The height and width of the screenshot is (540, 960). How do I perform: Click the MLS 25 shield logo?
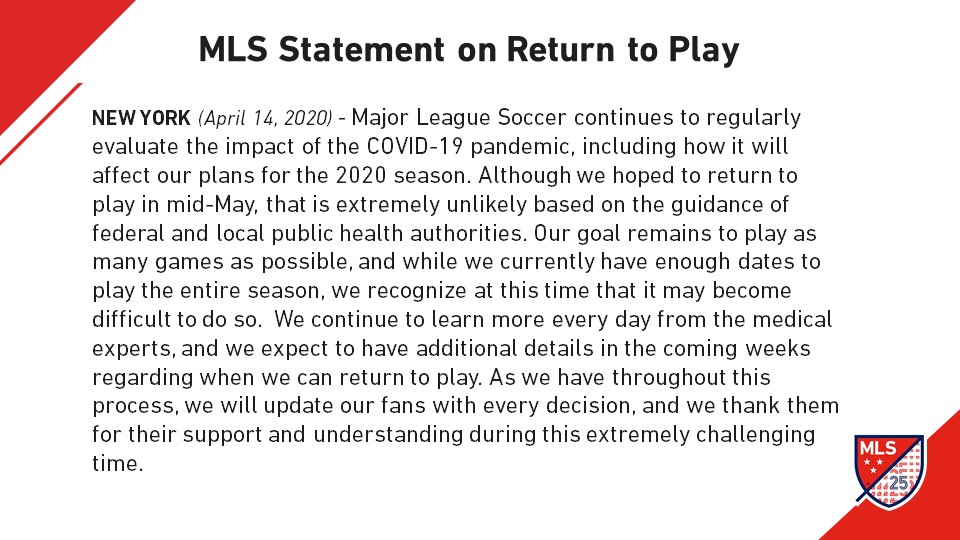890,471
